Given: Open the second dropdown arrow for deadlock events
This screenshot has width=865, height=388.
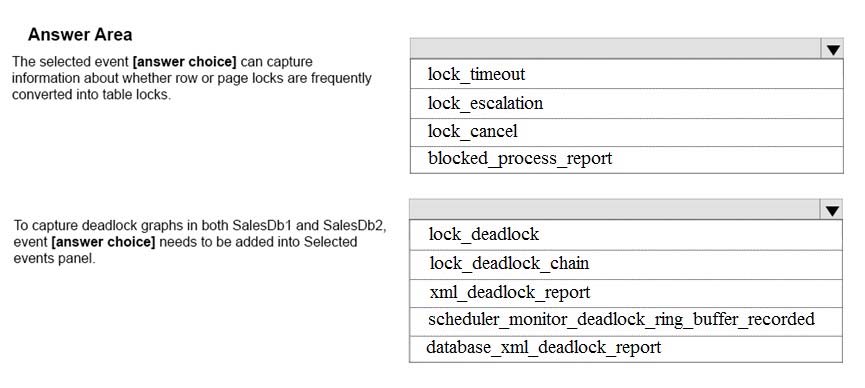Looking at the screenshot, I should (832, 210).
